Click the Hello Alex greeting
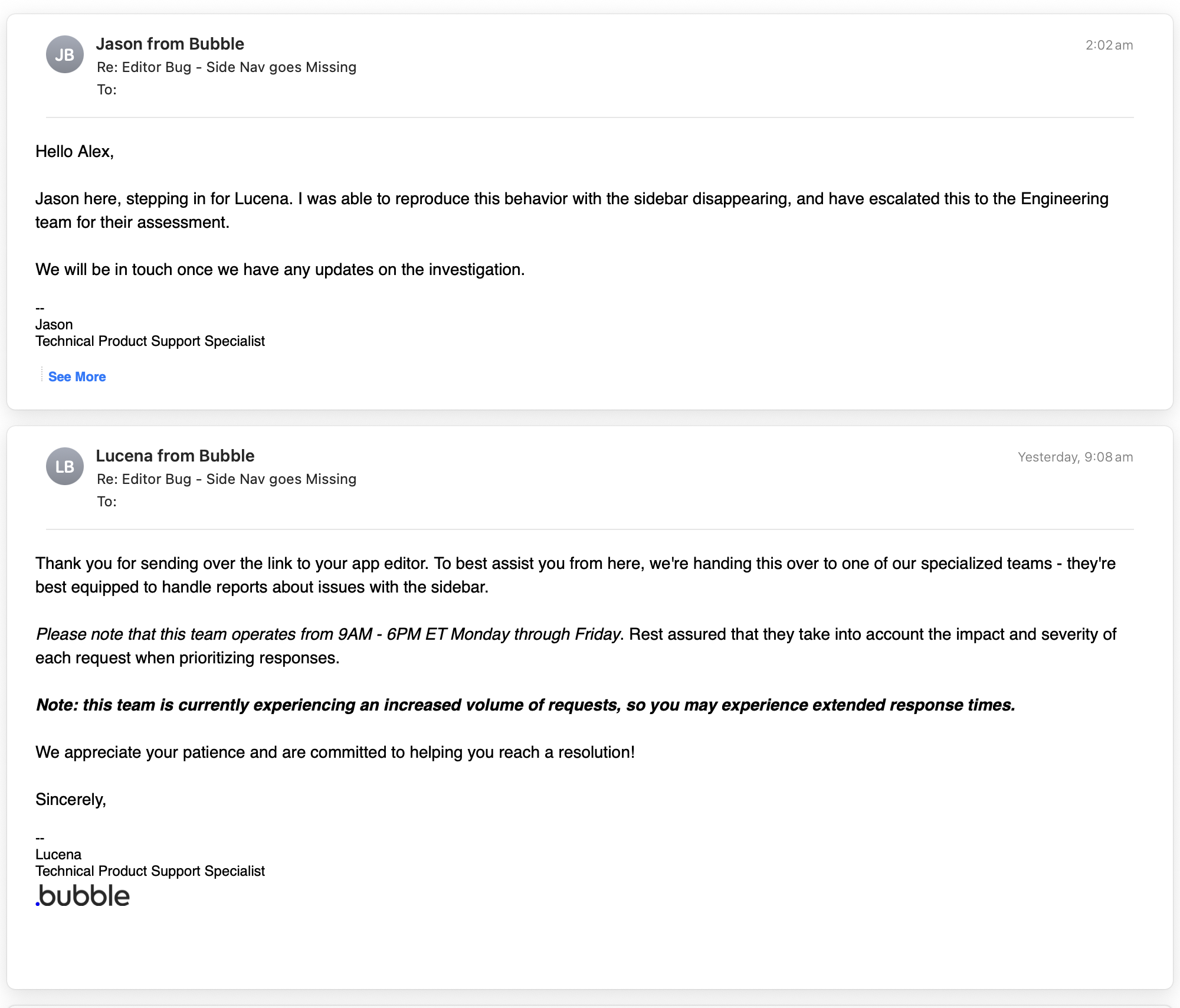The width and height of the screenshot is (1180, 1008). pos(75,152)
